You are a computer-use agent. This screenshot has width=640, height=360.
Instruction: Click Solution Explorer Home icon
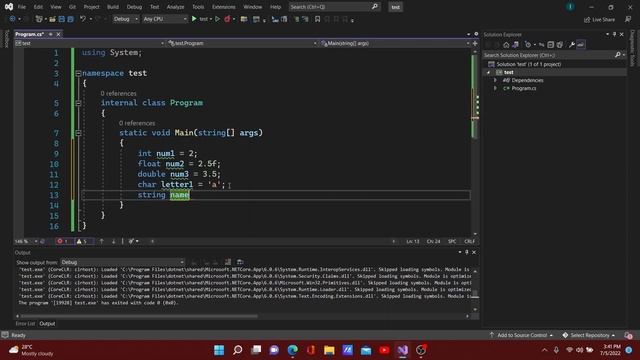[506, 45]
